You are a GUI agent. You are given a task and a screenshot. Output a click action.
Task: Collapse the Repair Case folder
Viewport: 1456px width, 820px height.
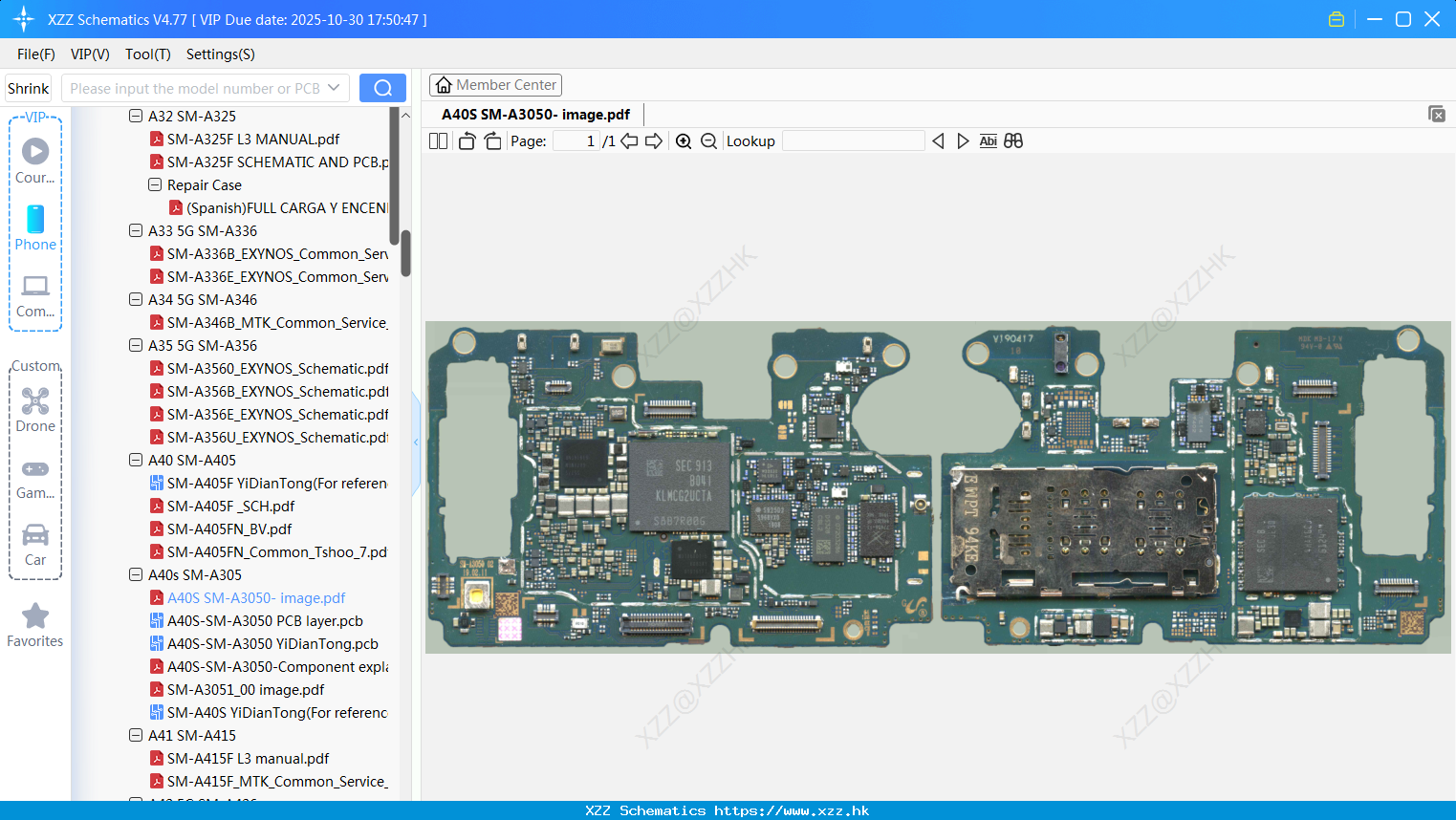(155, 184)
